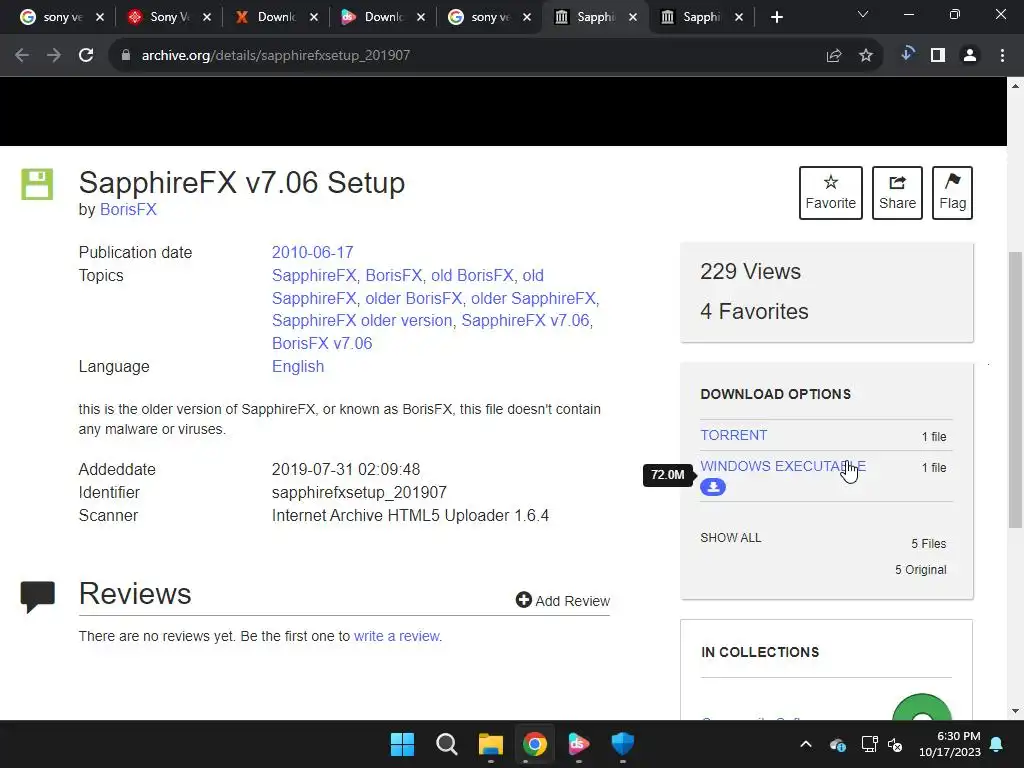Open the SapphireFX older version topic link
Image resolution: width=1024 pixels, height=768 pixels.
[x=362, y=321]
